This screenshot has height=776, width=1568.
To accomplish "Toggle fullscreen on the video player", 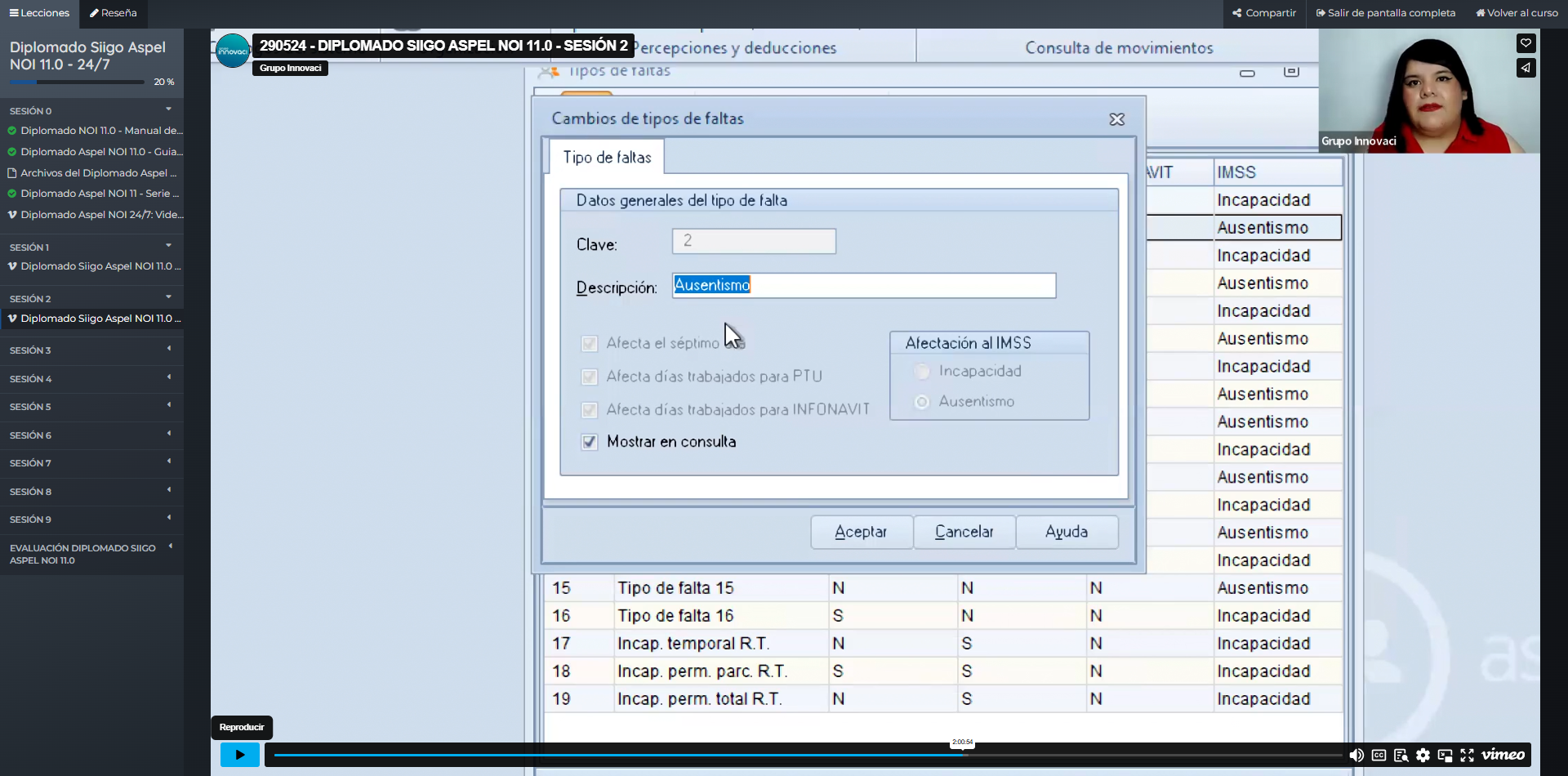I will point(1467,756).
